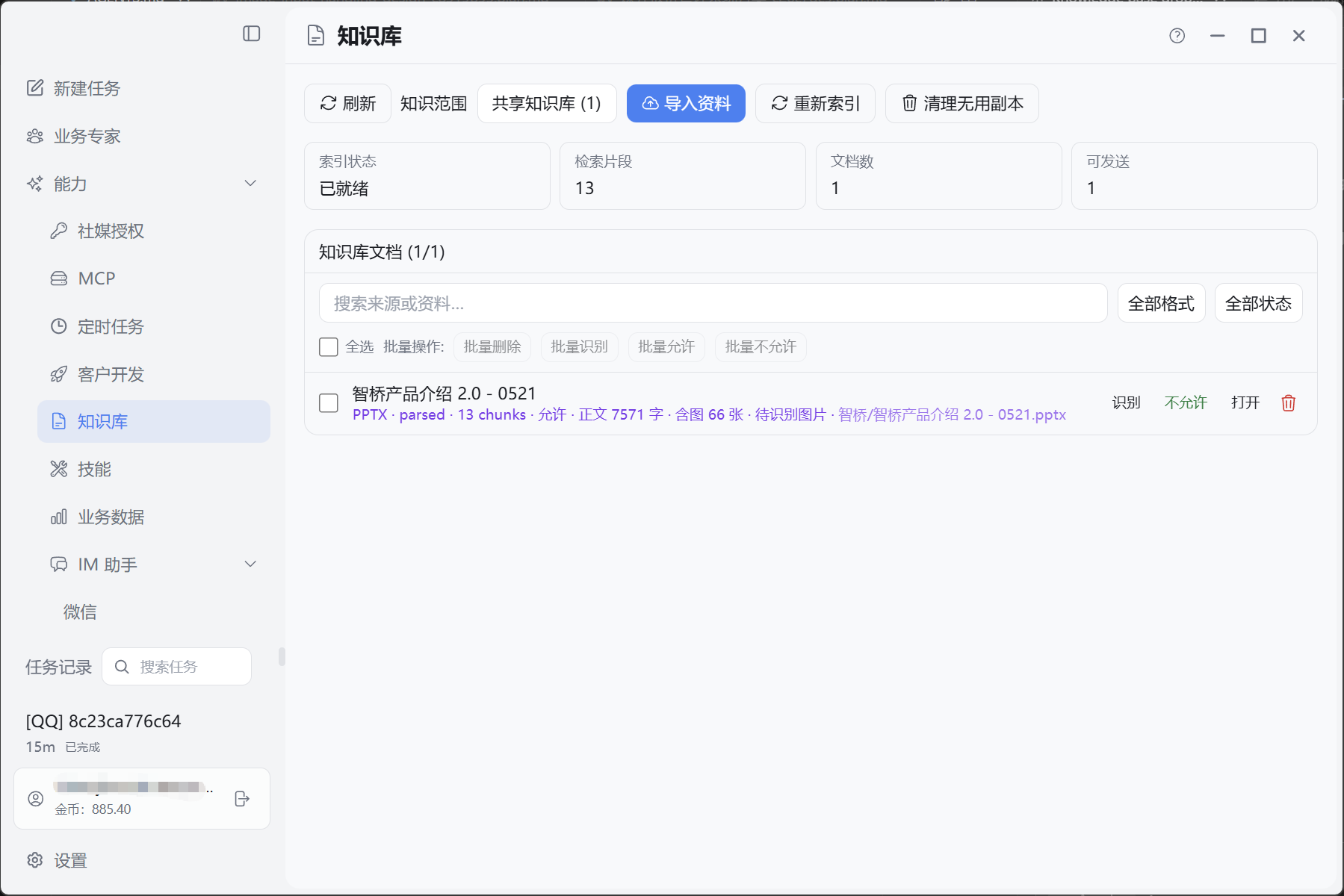This screenshot has width=1344, height=896.
Task: Click the 任务记录 label
Action: pyautogui.click(x=58, y=667)
